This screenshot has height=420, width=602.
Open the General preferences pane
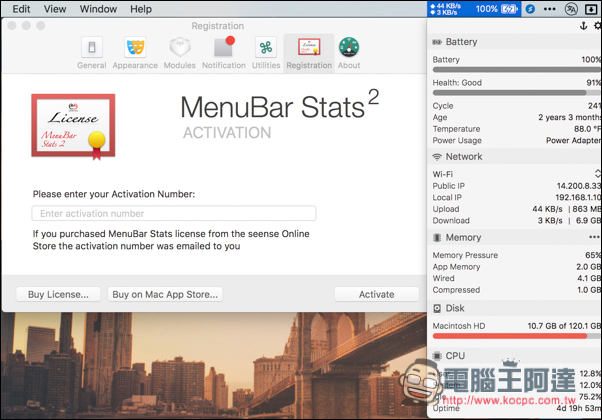point(91,53)
